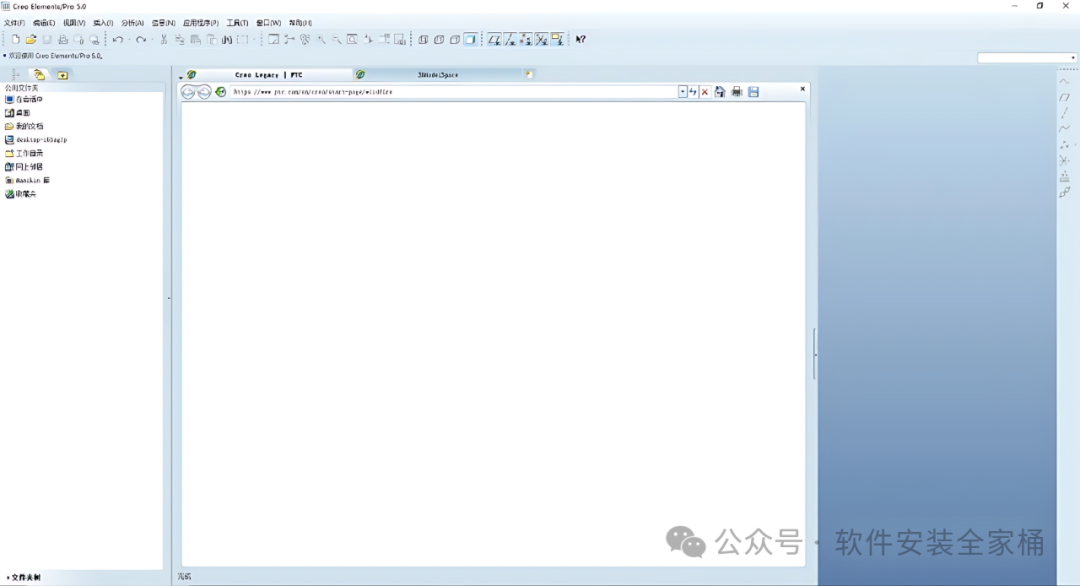
Task: Select the datum point tool on right toolbar
Action: (1064, 145)
